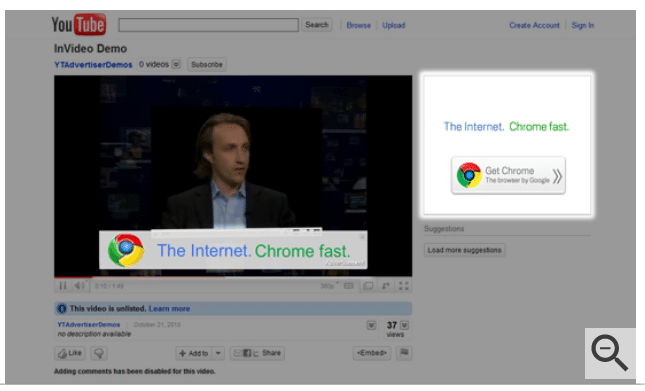The width and height of the screenshot is (645, 391).
Task: Click the overlay ad text 'The Internet. Chrome fast.'
Action: coord(253,251)
